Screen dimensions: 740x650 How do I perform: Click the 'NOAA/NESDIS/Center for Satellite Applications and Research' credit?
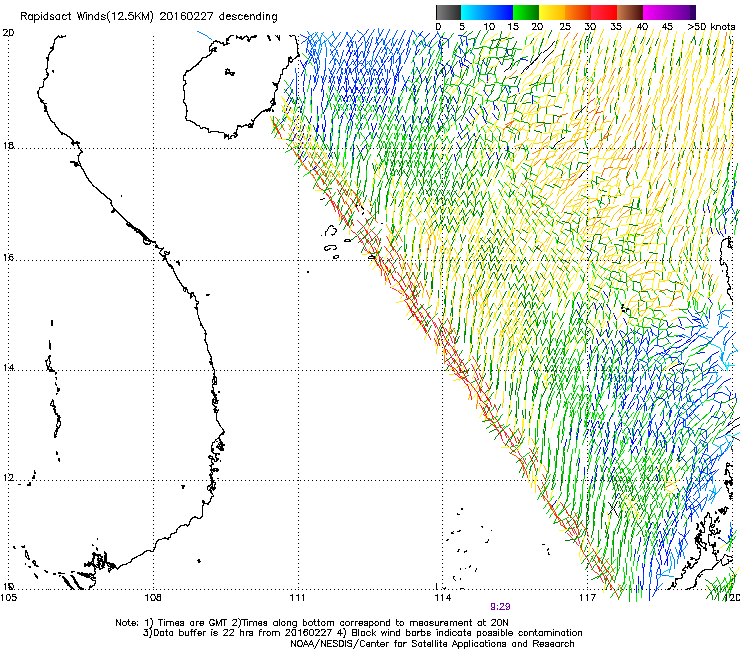point(432,643)
